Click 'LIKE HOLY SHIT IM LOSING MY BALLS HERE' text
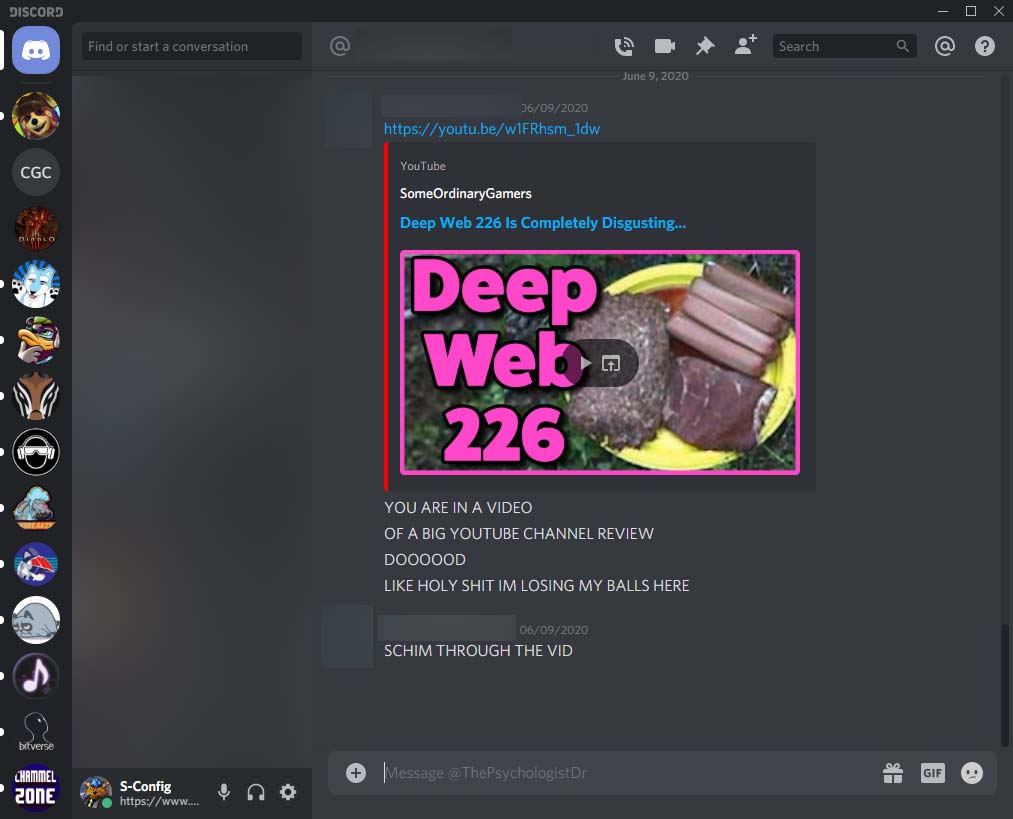The image size is (1013, 819). [x=536, y=586]
